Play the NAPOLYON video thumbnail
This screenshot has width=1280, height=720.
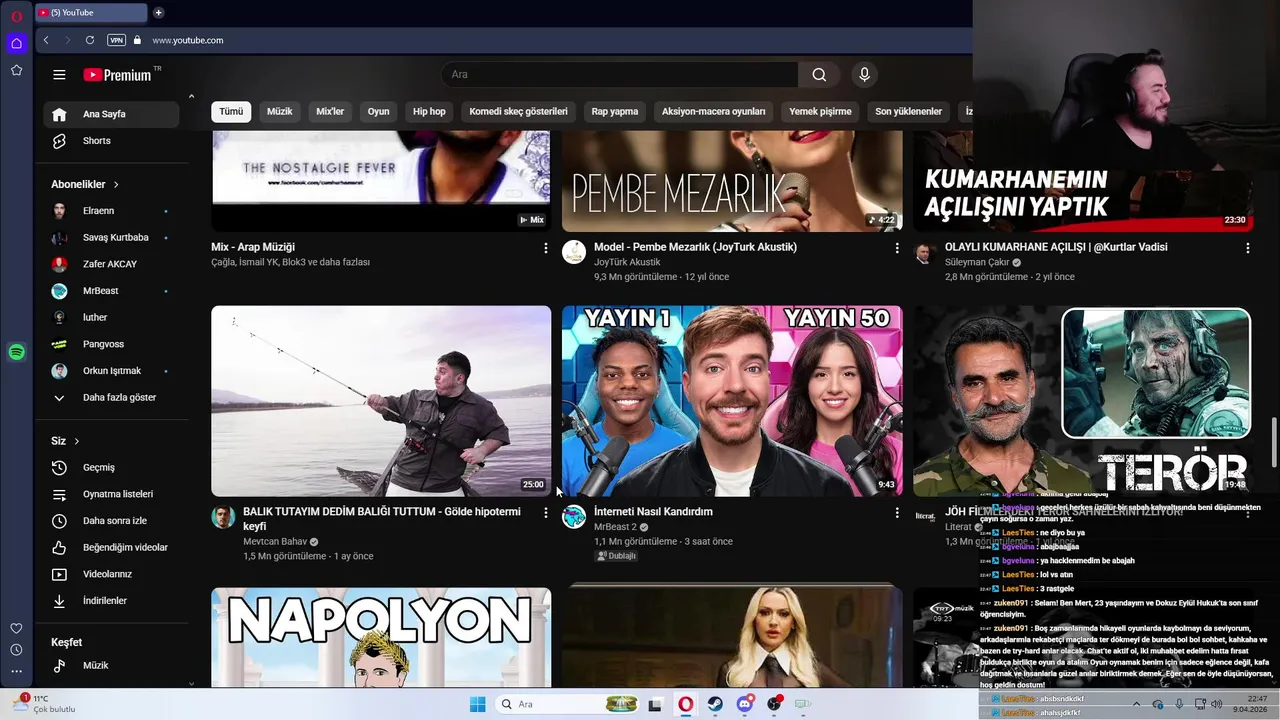[381, 637]
